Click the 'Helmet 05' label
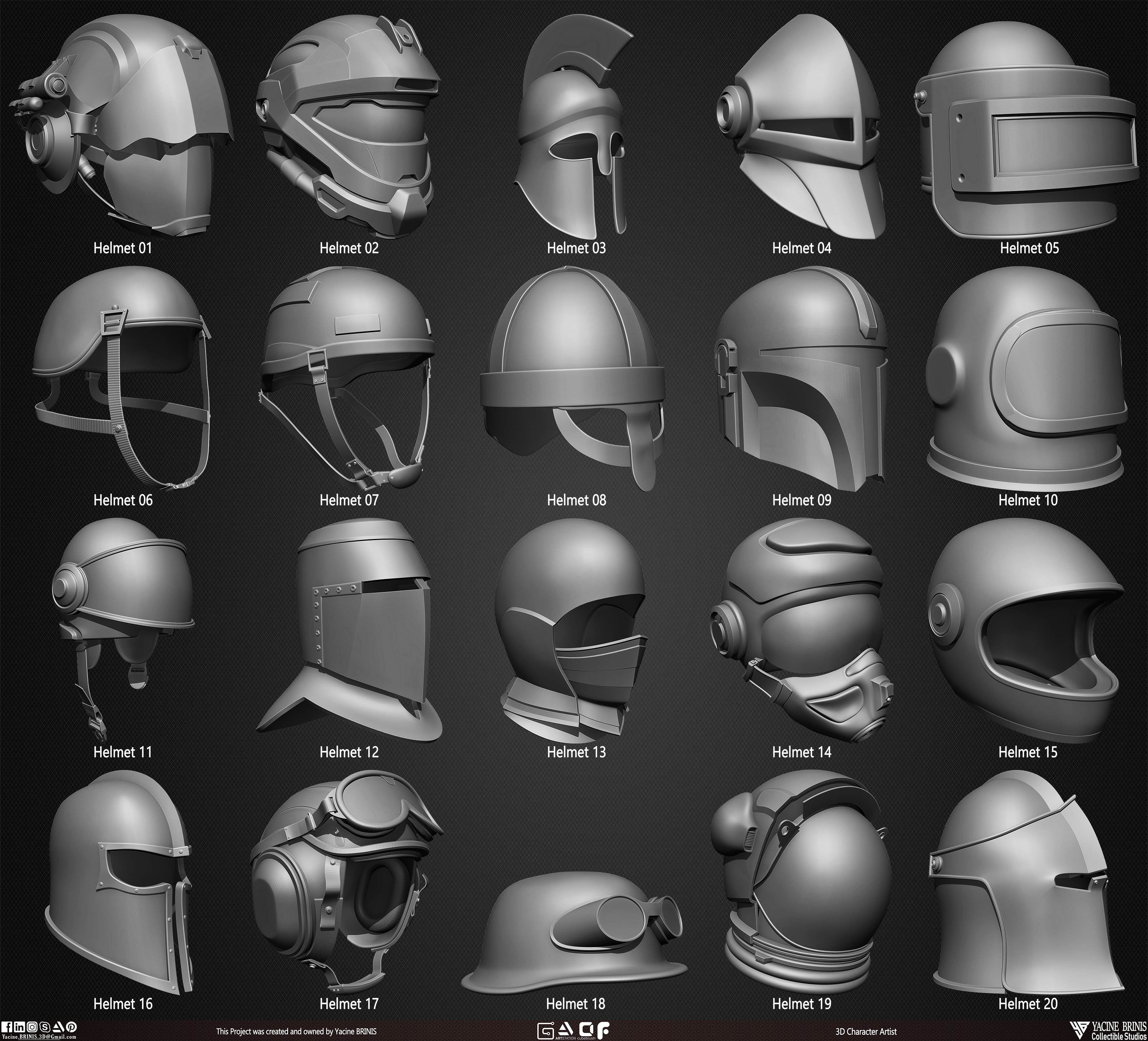Screen dimensions: 1148x1041 click(x=1030, y=248)
